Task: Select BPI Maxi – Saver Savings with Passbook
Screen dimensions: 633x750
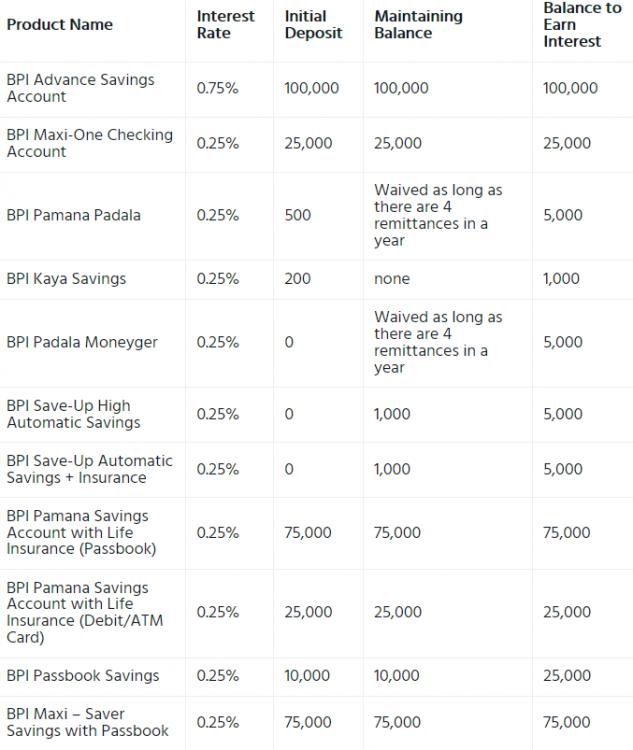Action: pyautogui.click(x=88, y=722)
